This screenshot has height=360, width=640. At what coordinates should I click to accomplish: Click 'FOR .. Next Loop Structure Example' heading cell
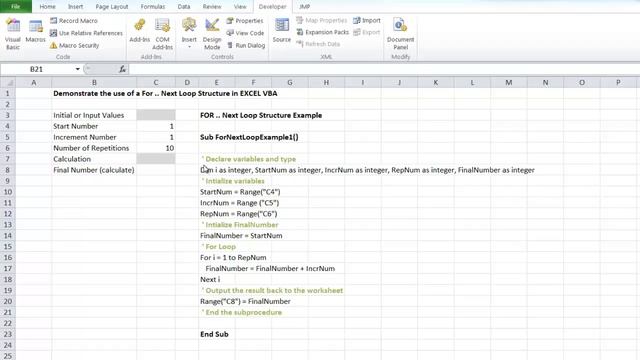point(261,115)
